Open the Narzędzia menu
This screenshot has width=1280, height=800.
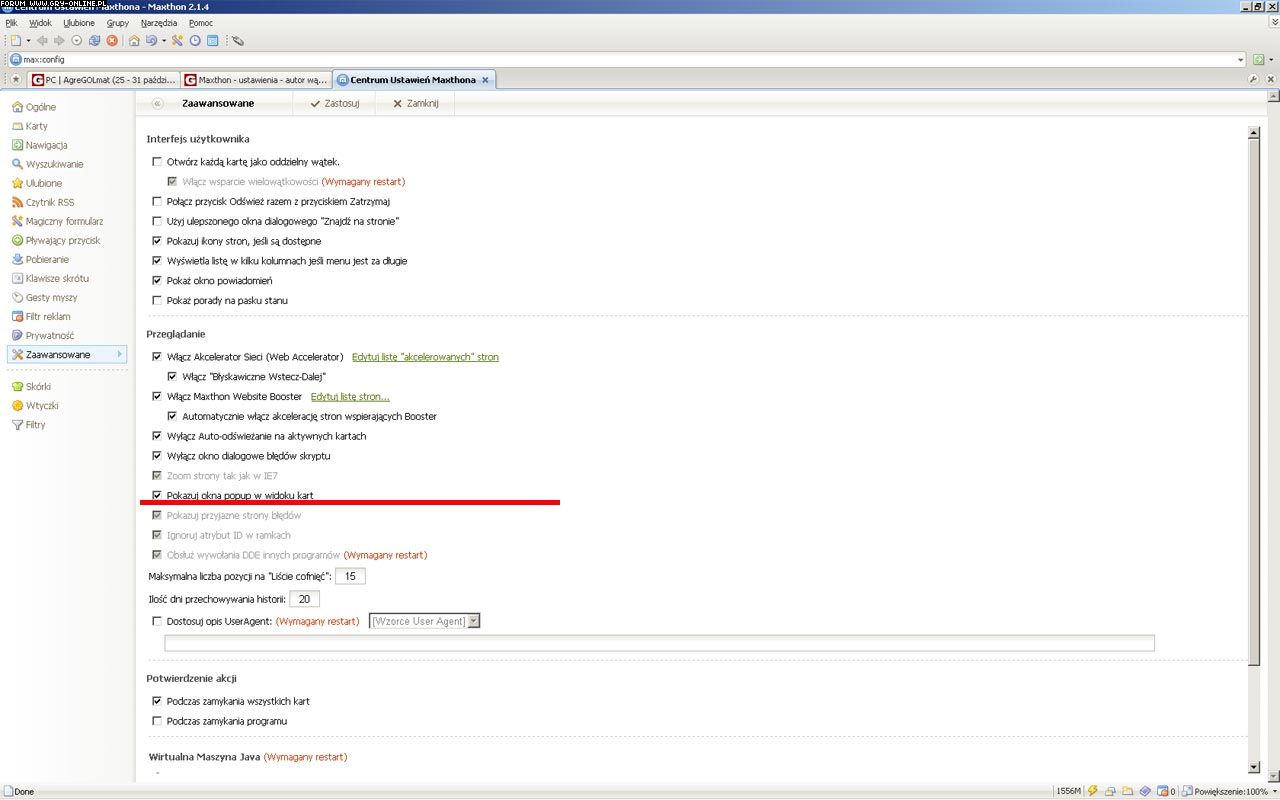pos(159,22)
